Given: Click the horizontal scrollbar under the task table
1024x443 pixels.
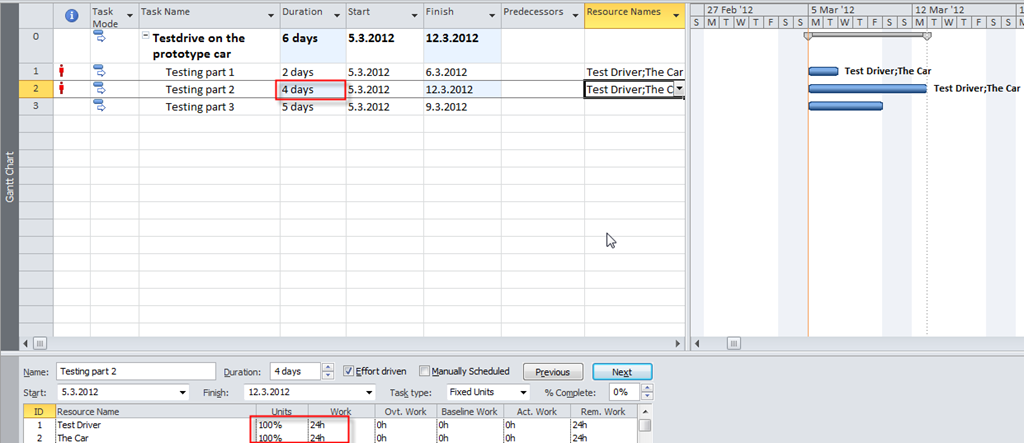Looking at the screenshot, I should (360, 342).
